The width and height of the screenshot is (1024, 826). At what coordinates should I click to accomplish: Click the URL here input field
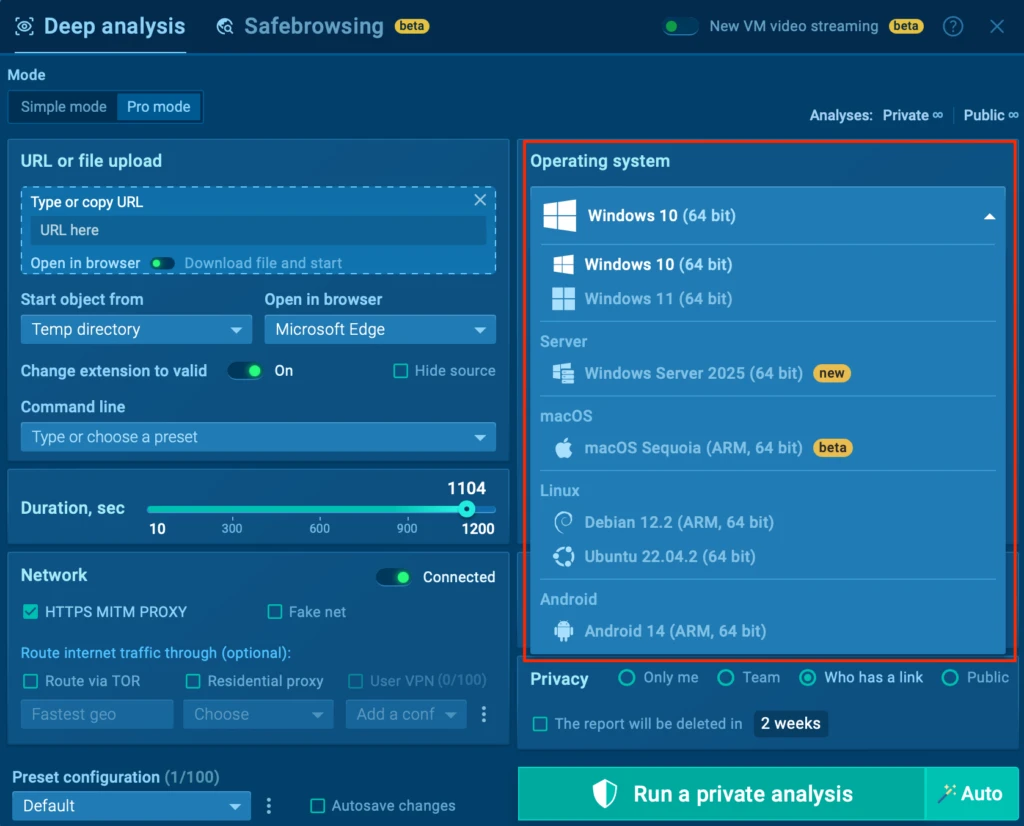(258, 230)
